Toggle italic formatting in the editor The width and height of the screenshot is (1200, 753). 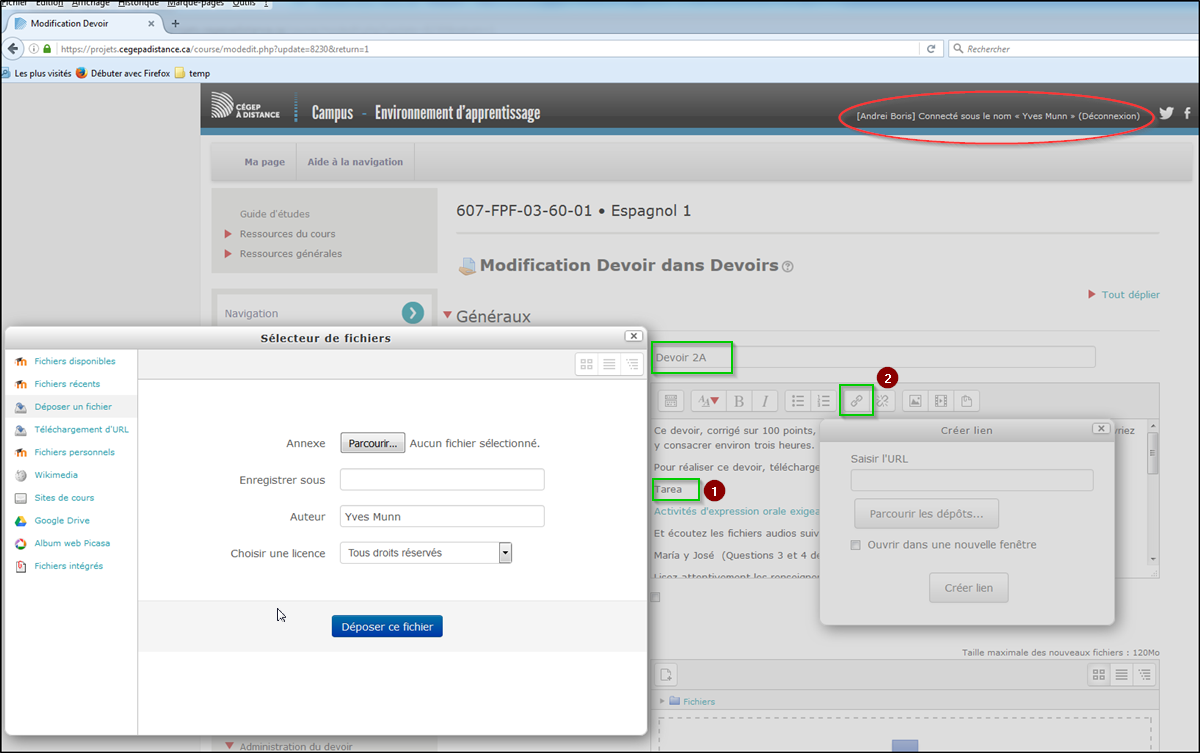click(x=765, y=401)
